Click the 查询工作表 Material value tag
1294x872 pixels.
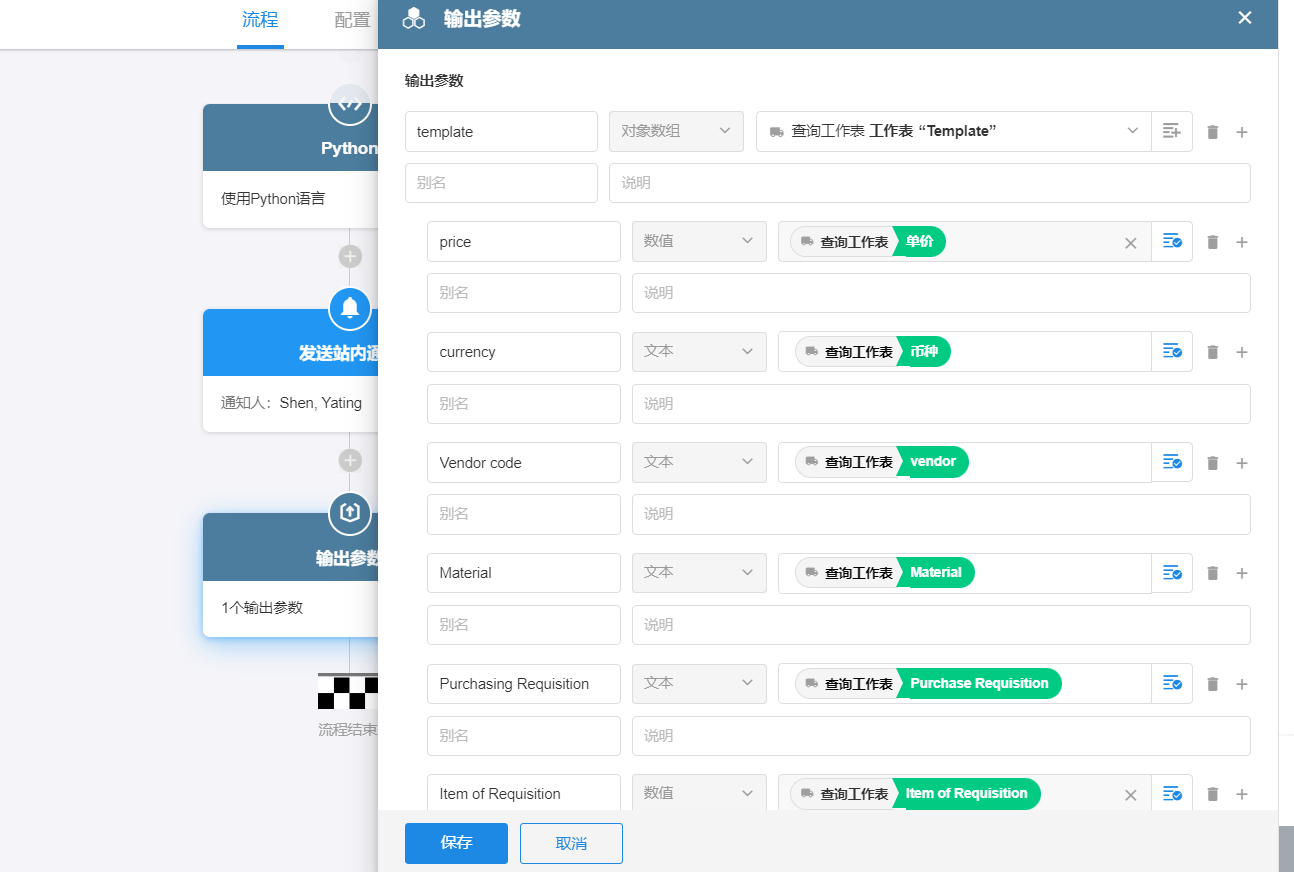885,573
